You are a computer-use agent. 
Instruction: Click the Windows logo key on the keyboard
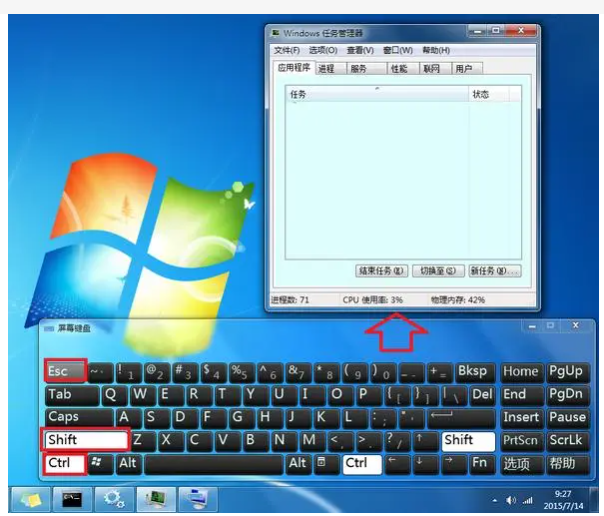101,464
